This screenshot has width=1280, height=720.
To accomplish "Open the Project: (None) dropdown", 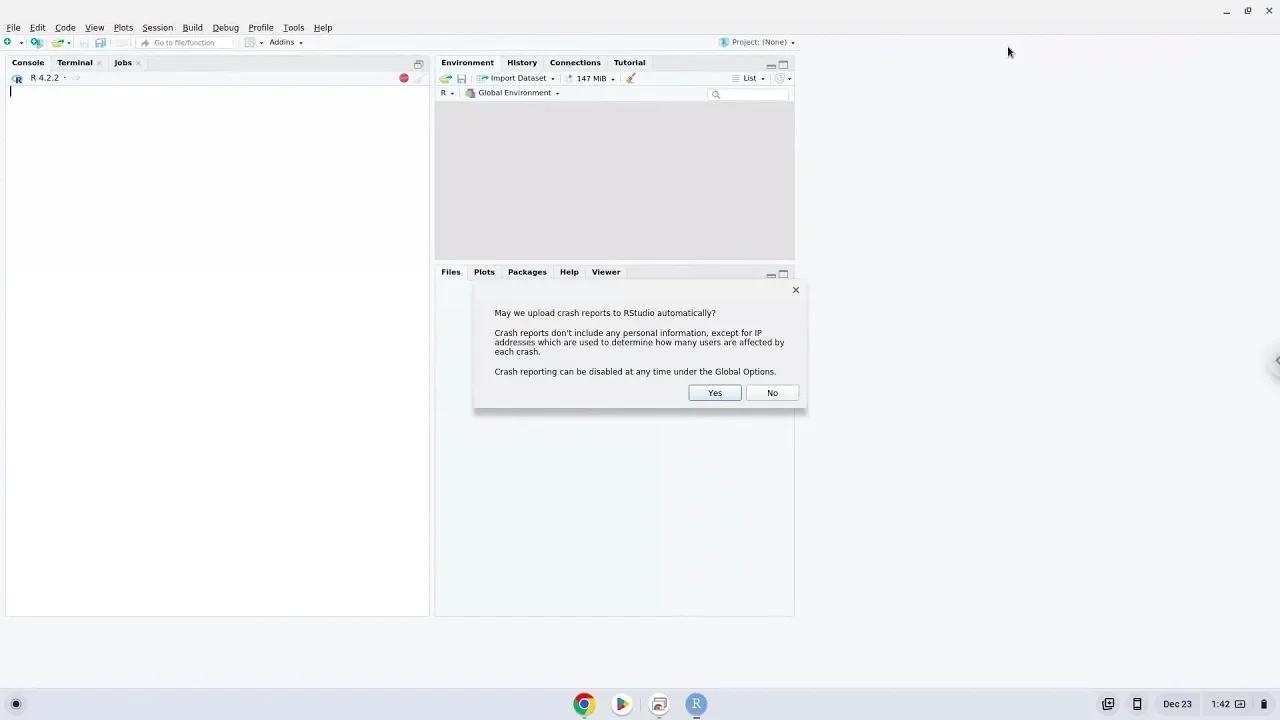I will pyautogui.click(x=760, y=42).
